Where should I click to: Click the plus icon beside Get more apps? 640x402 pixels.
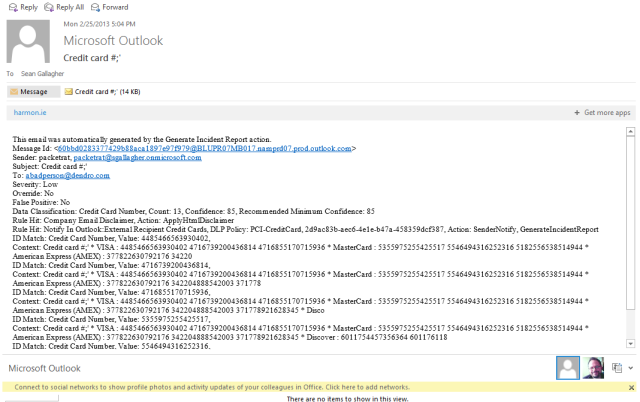click(x=577, y=113)
